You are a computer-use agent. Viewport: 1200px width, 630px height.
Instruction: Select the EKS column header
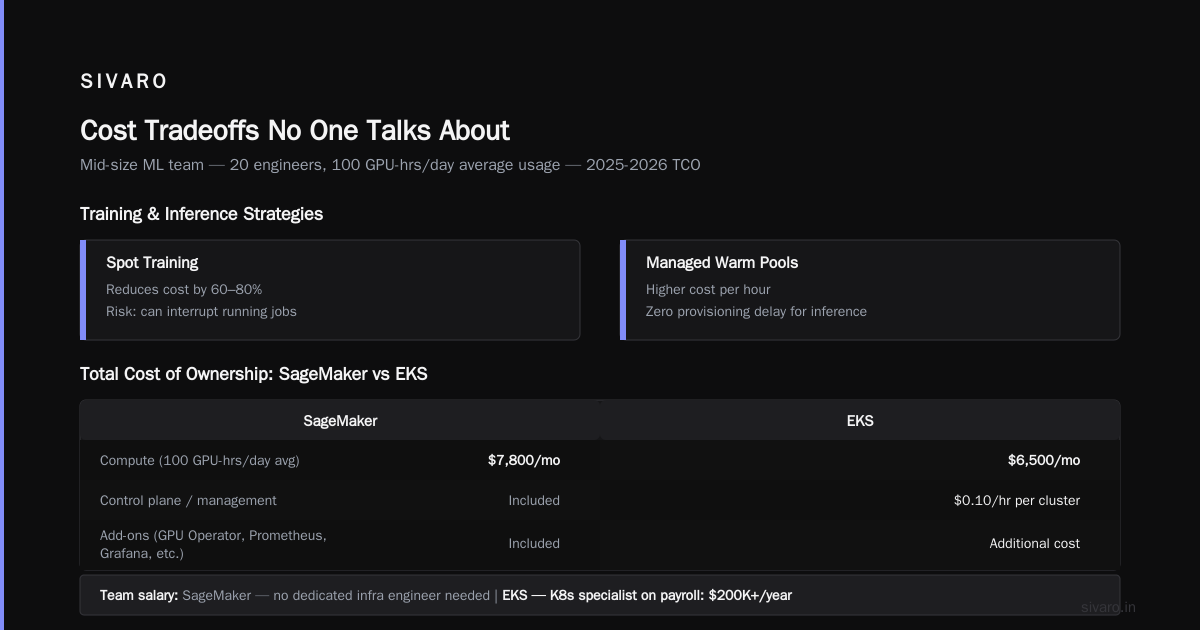860,421
